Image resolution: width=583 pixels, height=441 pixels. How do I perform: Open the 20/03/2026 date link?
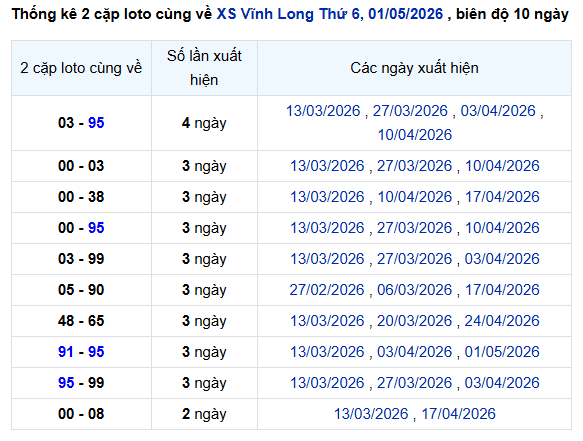point(415,321)
